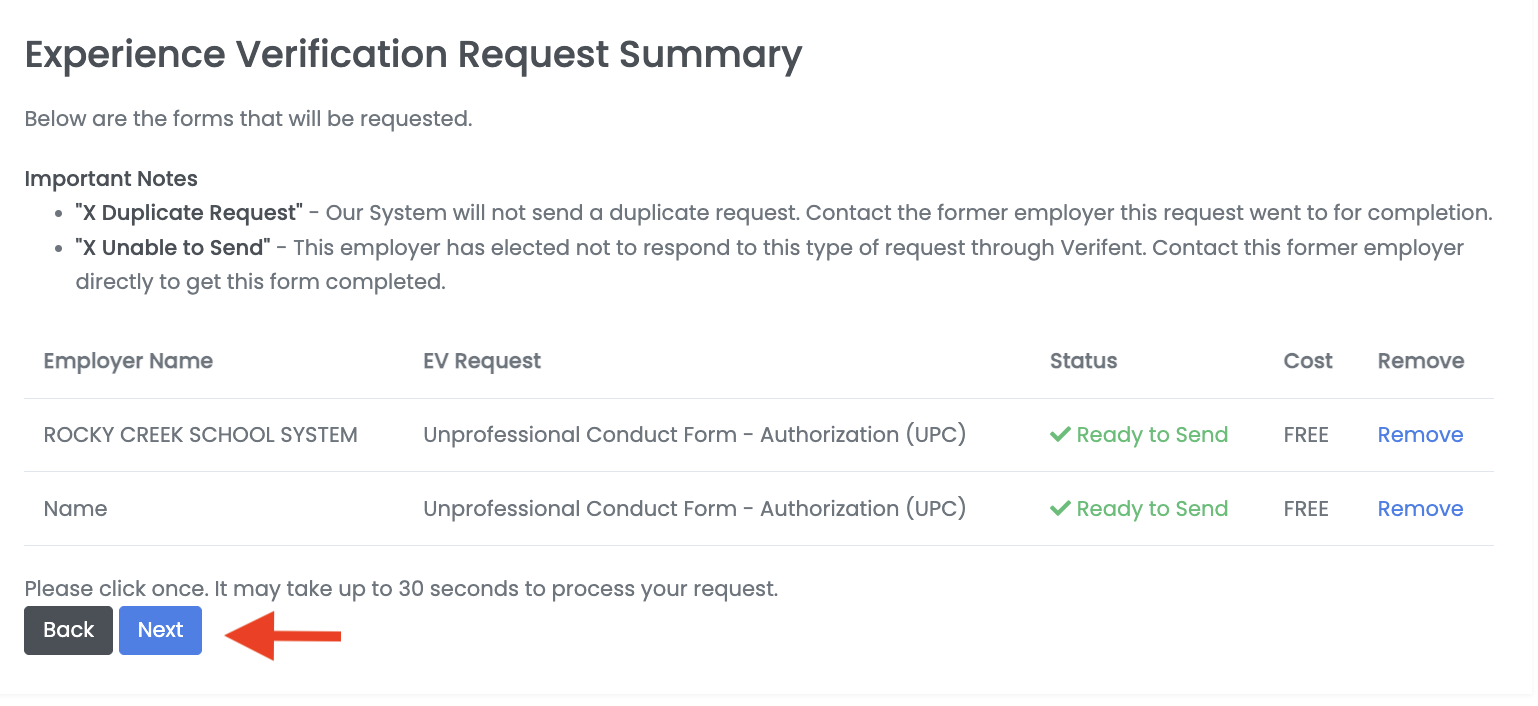Select the Ready to Send status for Rocky Creek

click(1152, 434)
